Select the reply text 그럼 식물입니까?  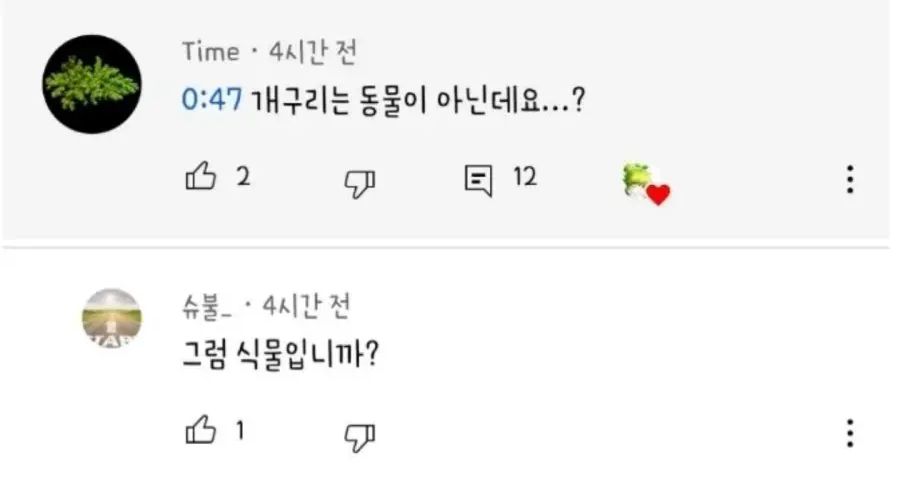coord(281,354)
